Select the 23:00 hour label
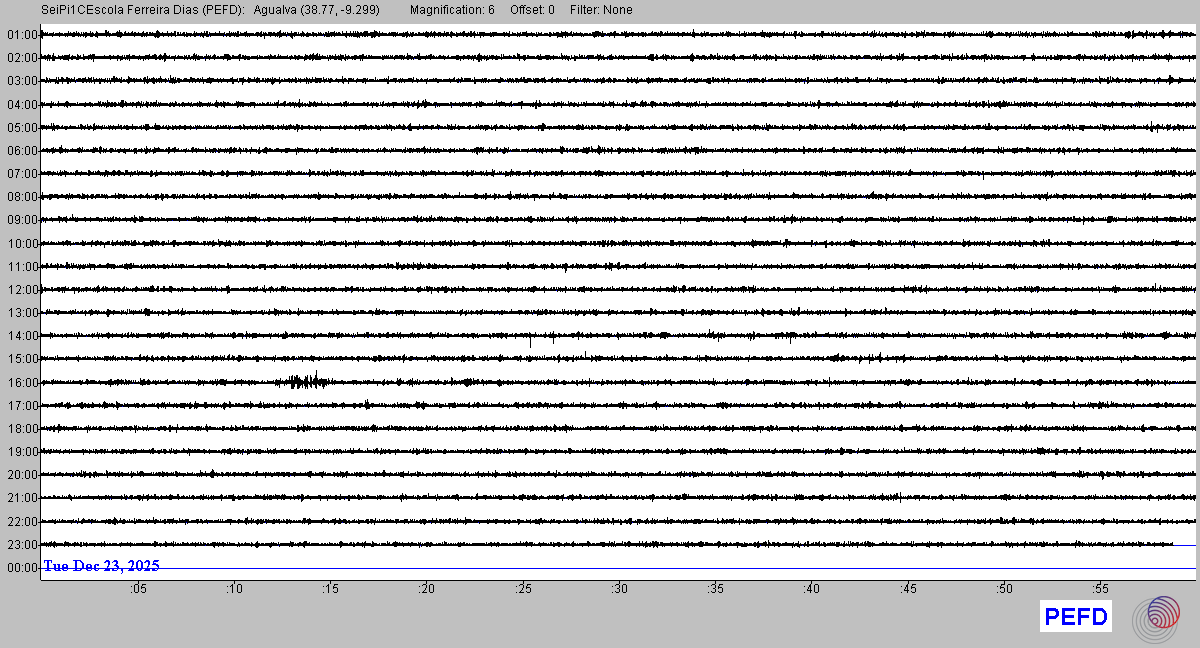The width and height of the screenshot is (1200, 648). tap(21, 545)
